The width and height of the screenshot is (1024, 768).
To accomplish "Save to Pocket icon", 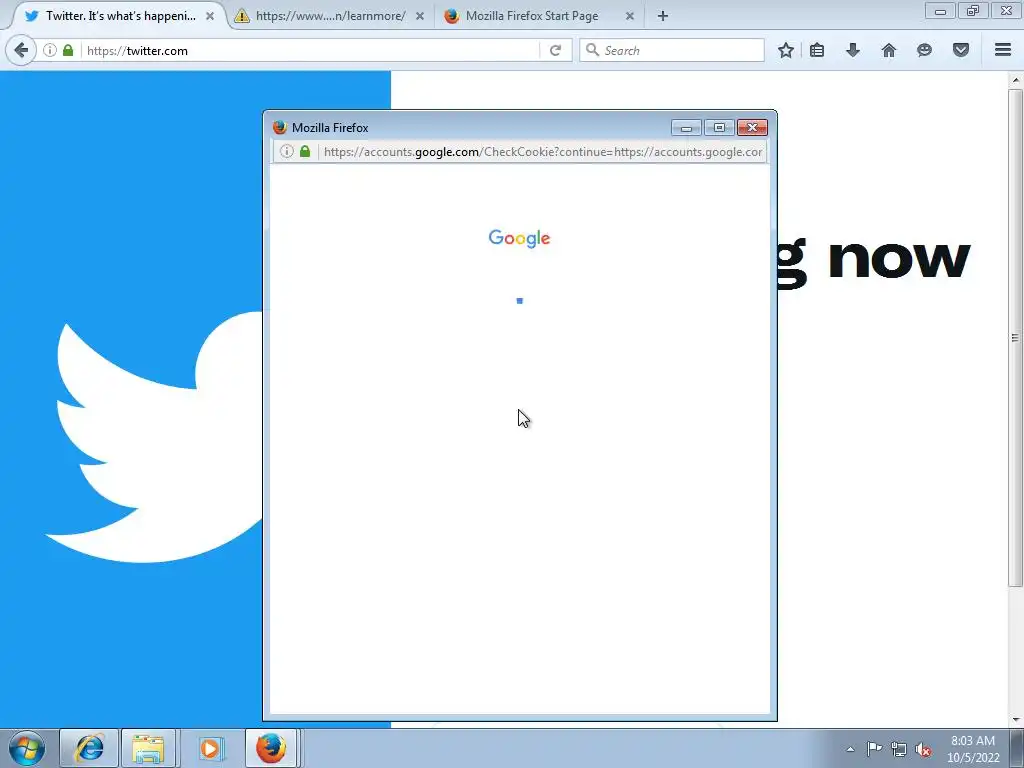I will click(961, 50).
